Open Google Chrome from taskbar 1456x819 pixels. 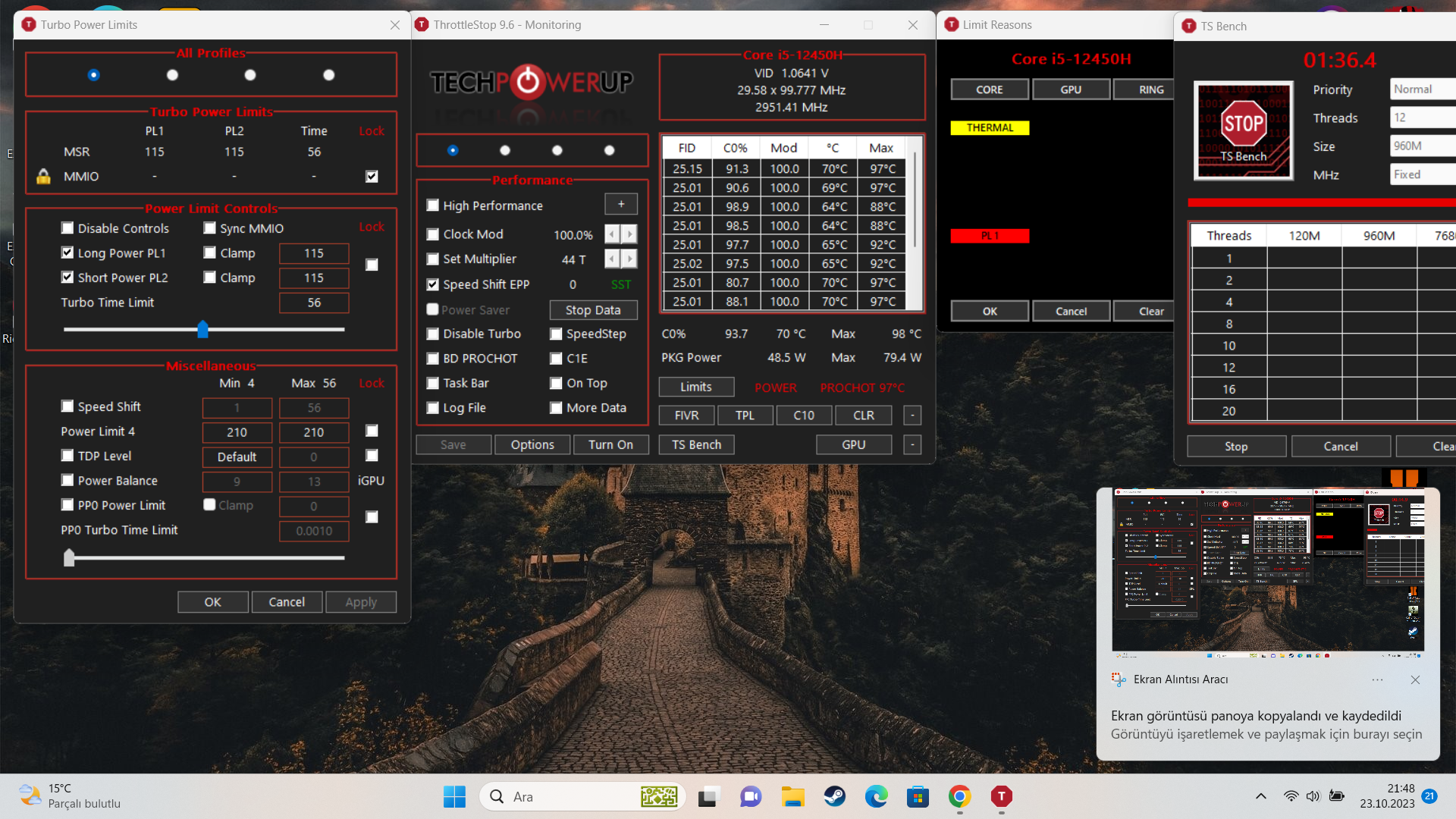(x=959, y=796)
